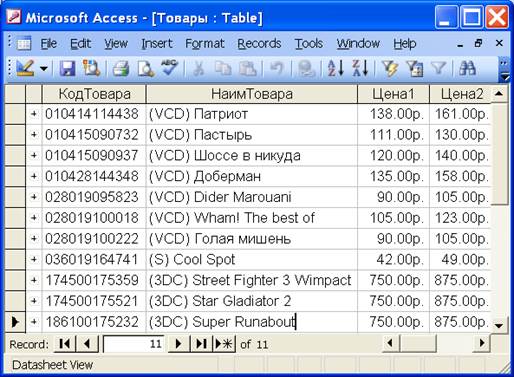Open the Edit menu

point(80,44)
